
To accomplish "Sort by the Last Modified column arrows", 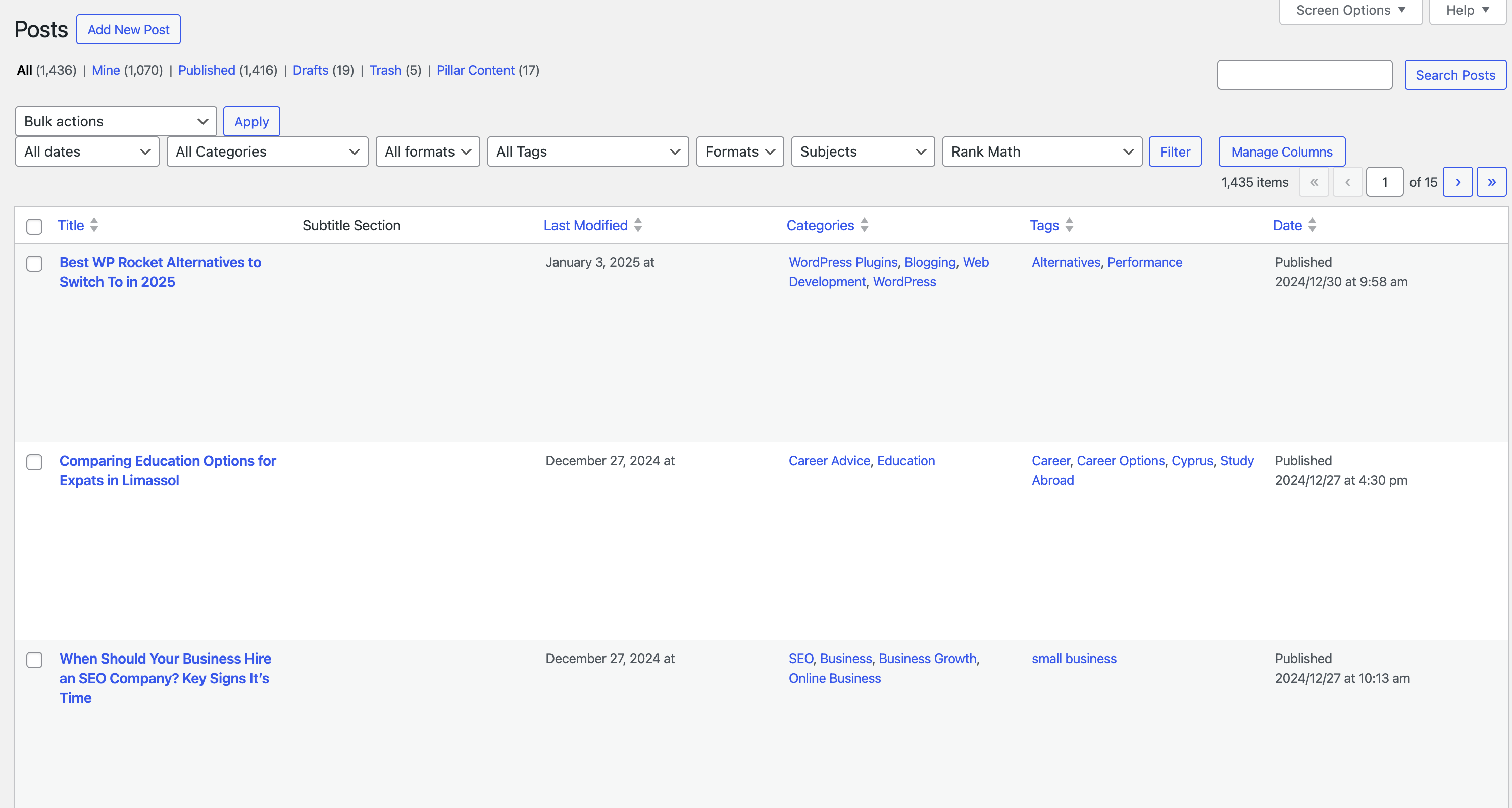I will tap(638, 225).
